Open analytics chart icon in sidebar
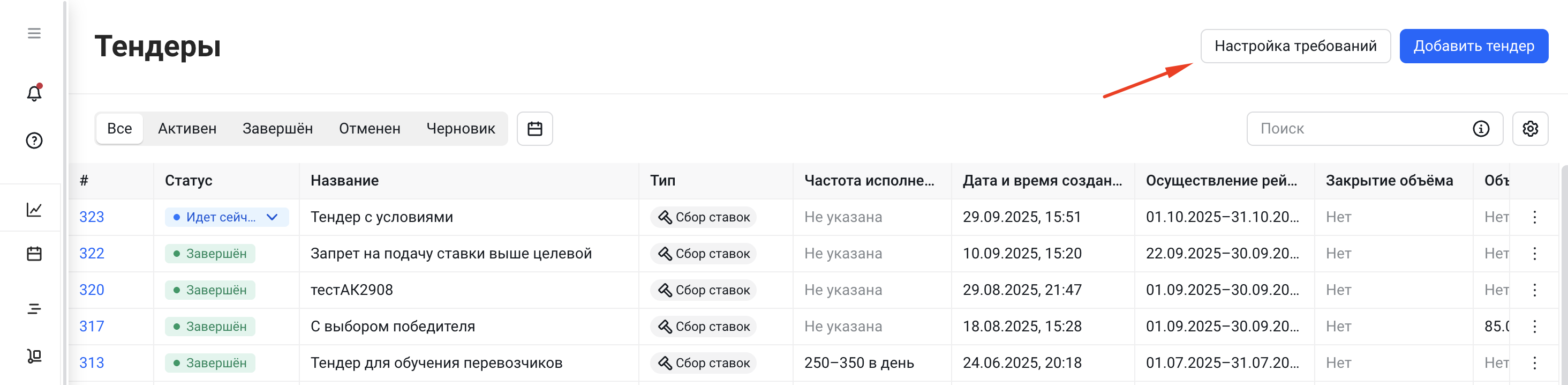The image size is (1568, 385). point(34,210)
